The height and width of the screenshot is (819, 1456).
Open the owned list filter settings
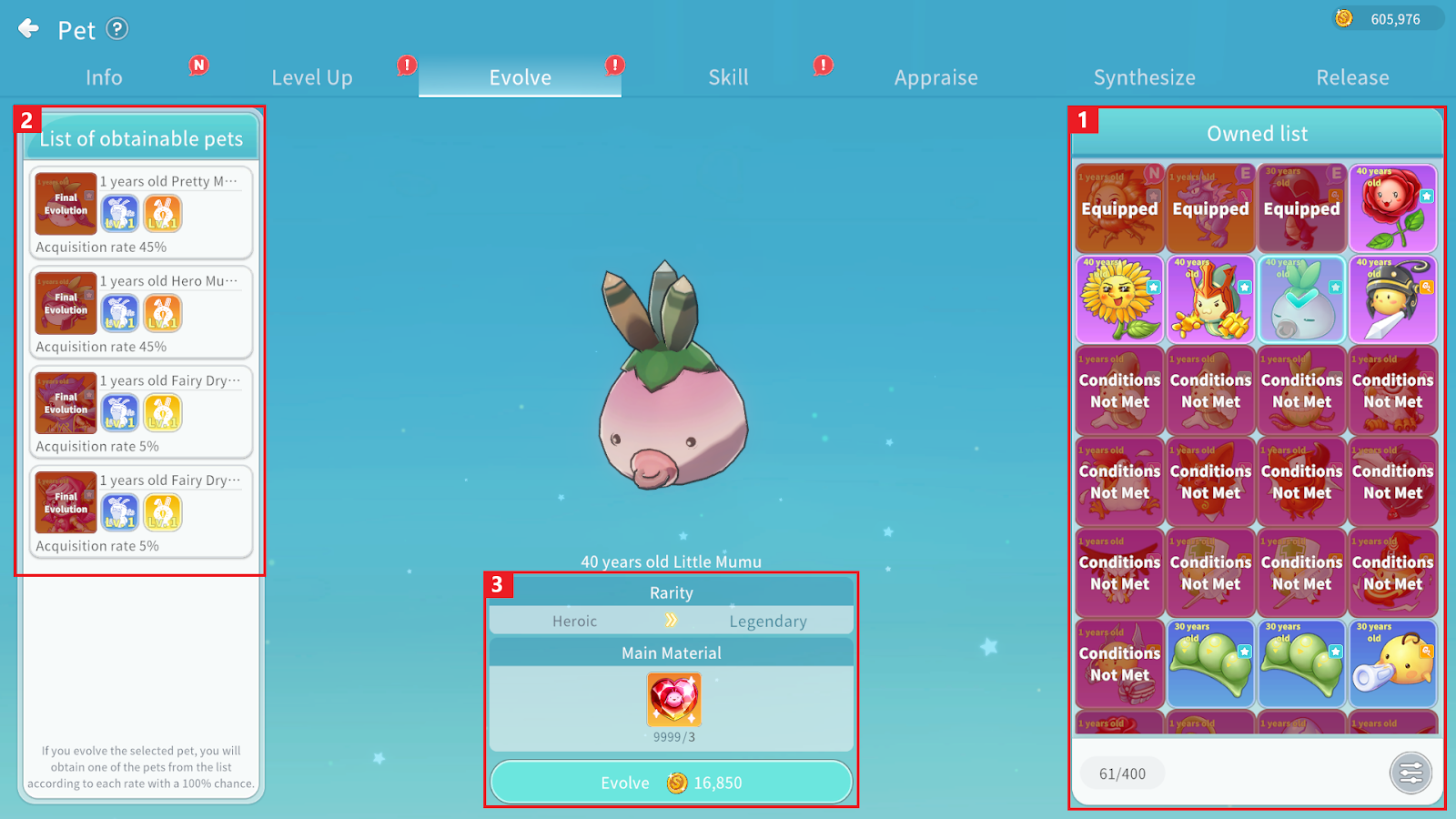(1410, 773)
